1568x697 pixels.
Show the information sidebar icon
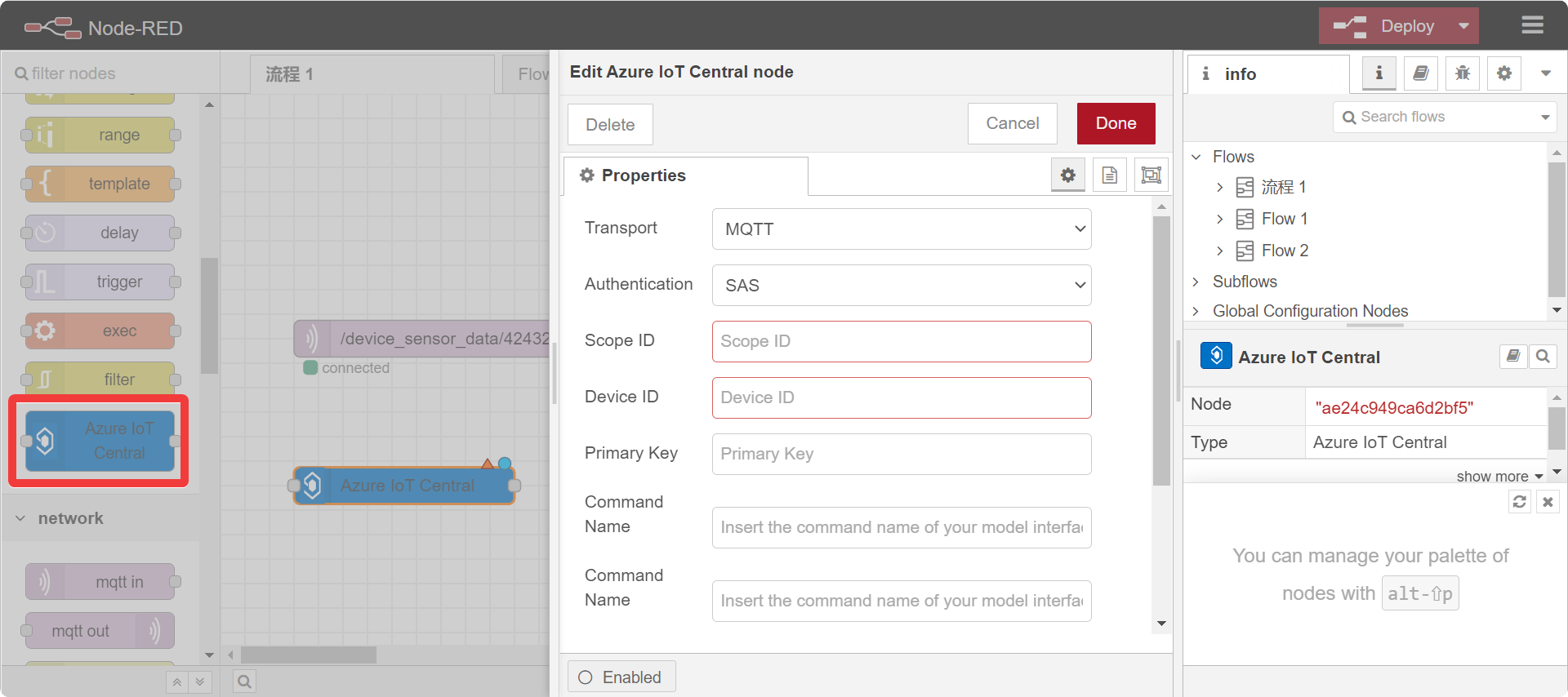point(1379,73)
